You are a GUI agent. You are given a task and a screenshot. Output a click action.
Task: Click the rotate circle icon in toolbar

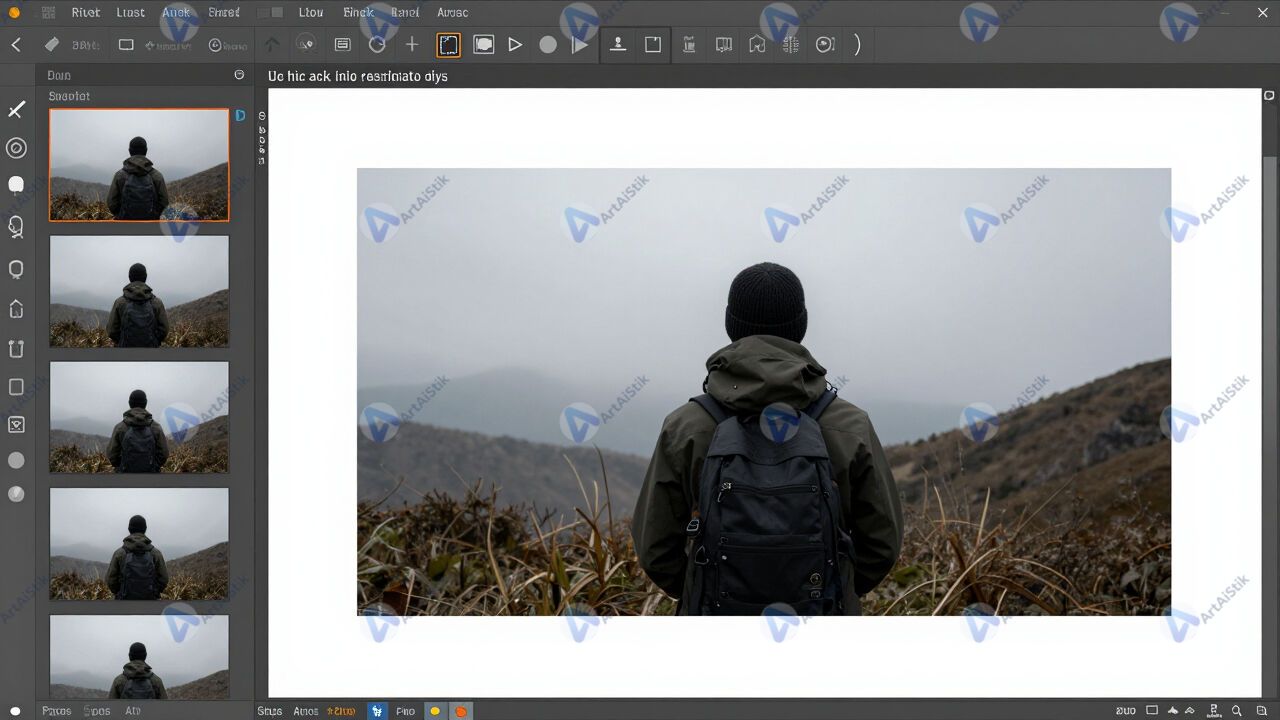[377, 45]
